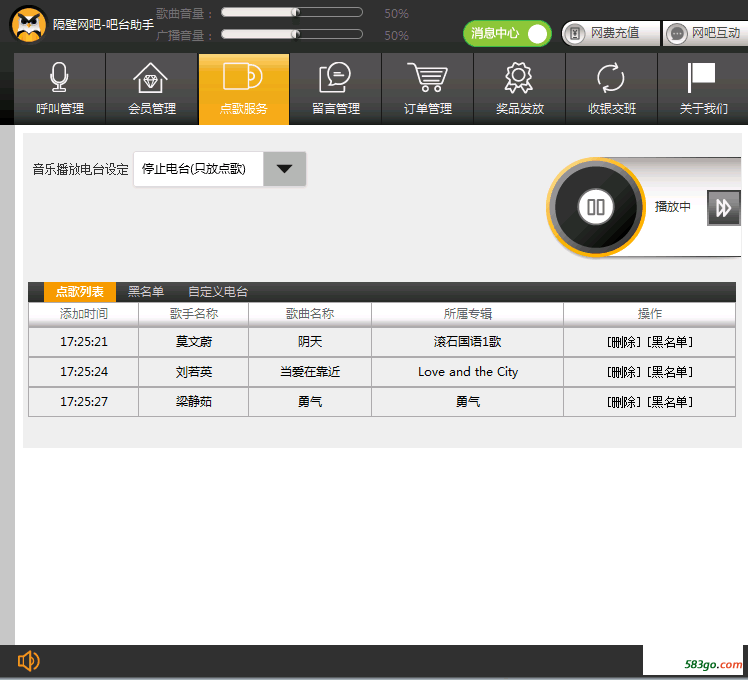Viewport: 748px width, 680px height.
Task: Switch to the 自定义电台 tab
Action: 218,292
